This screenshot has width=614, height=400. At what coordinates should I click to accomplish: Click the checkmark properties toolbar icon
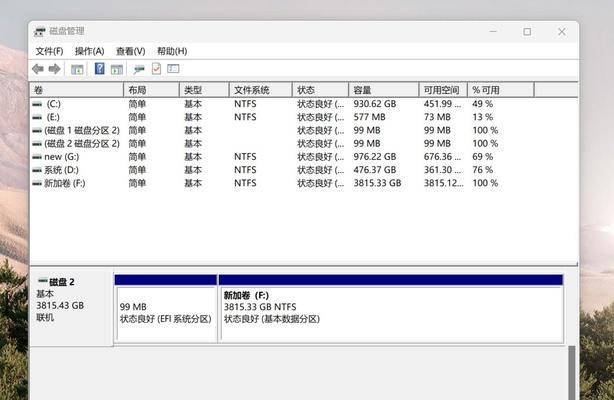pyautogui.click(x=156, y=69)
